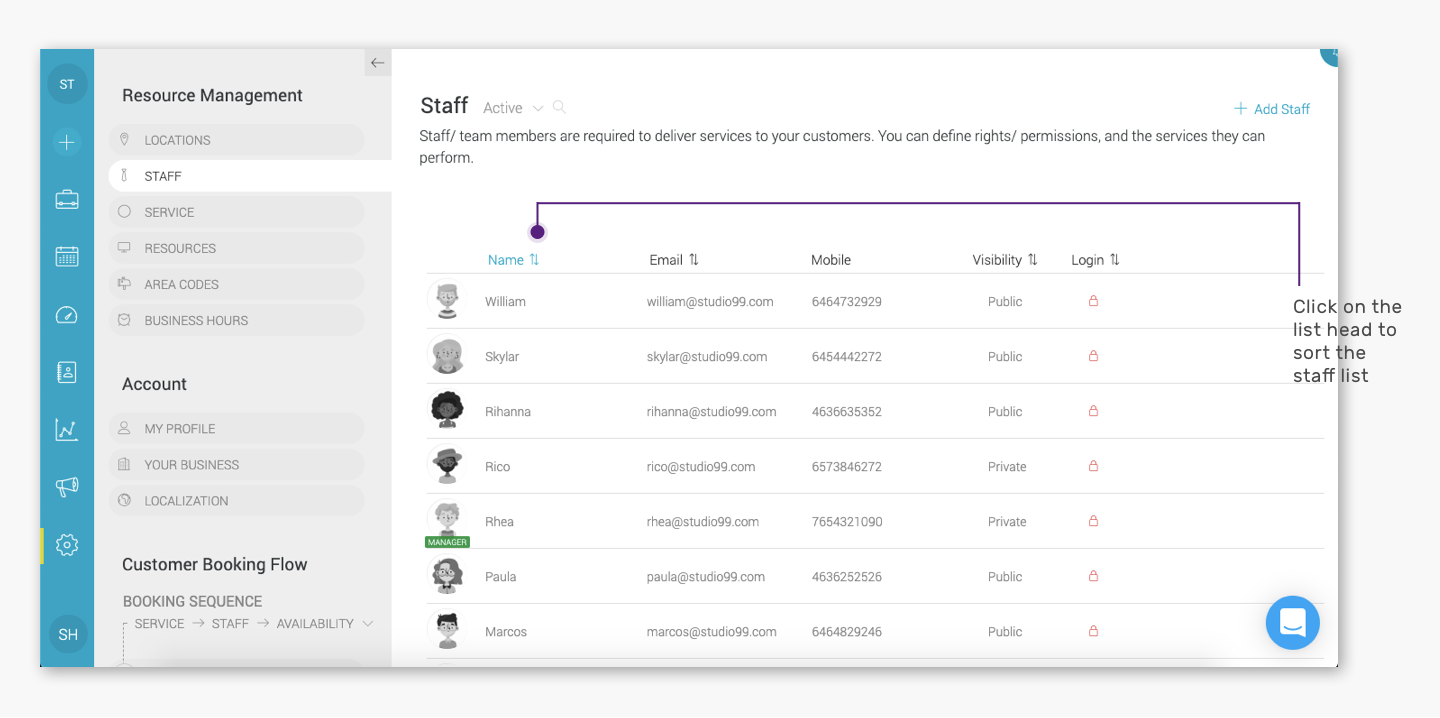Open the Localization menu item
The height and width of the screenshot is (718, 1440).
236,500
